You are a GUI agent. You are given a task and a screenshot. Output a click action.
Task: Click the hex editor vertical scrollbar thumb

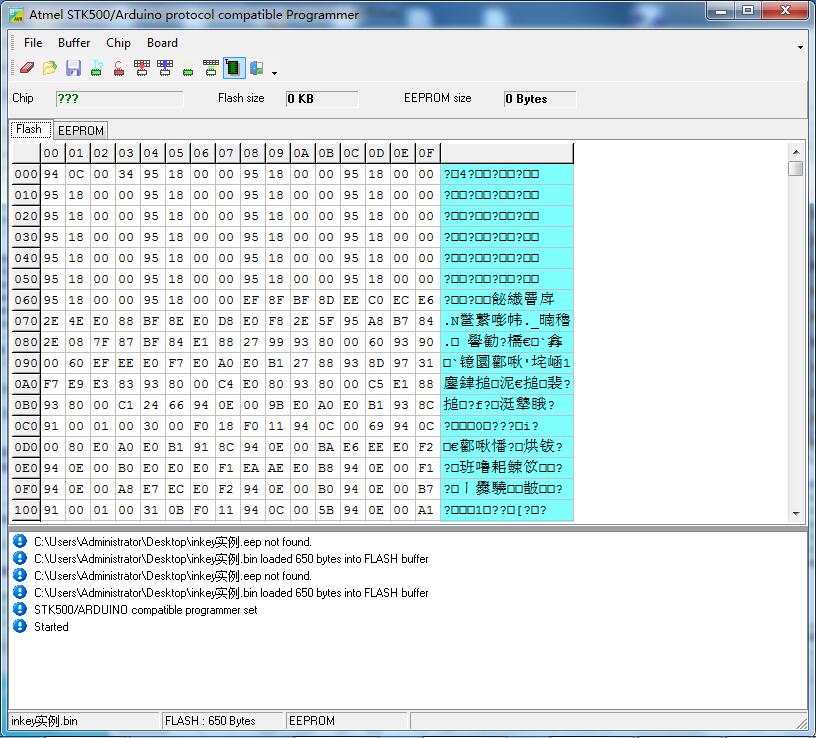tap(796, 169)
